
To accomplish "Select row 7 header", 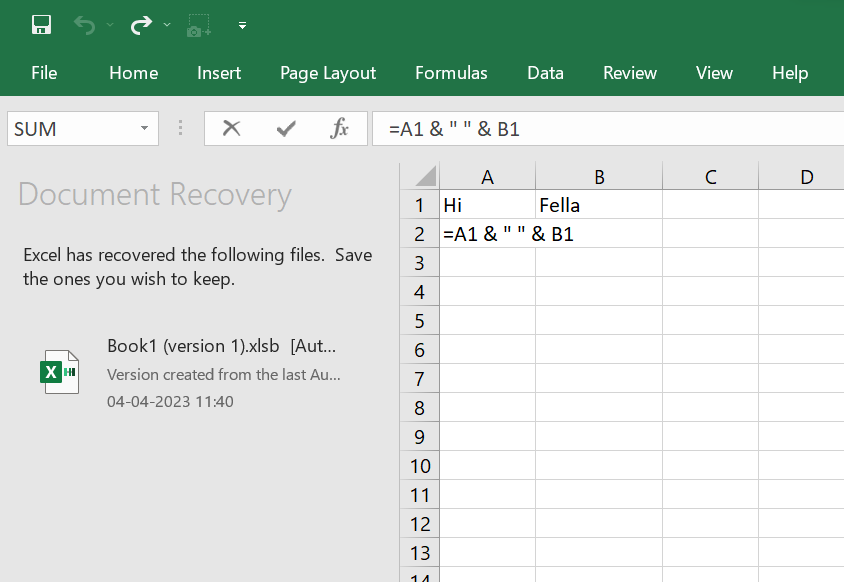I will [x=420, y=379].
